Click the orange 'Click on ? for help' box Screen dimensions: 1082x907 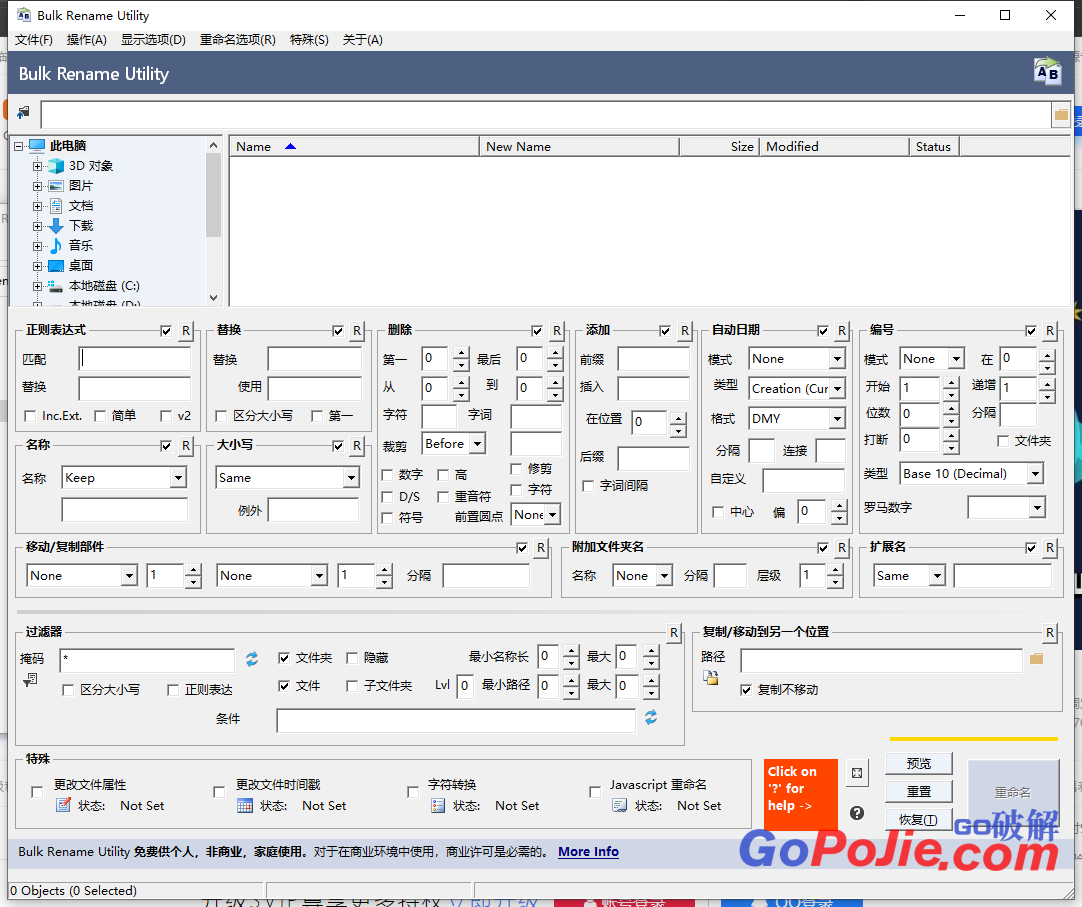pyautogui.click(x=800, y=794)
